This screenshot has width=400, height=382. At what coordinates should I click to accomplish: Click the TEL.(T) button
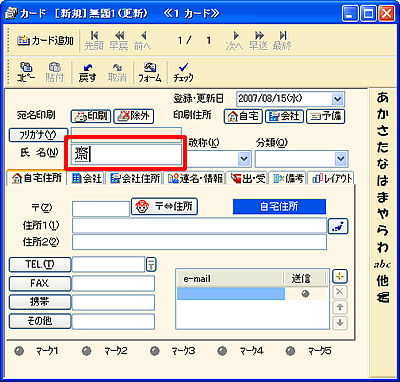pyautogui.click(x=40, y=265)
